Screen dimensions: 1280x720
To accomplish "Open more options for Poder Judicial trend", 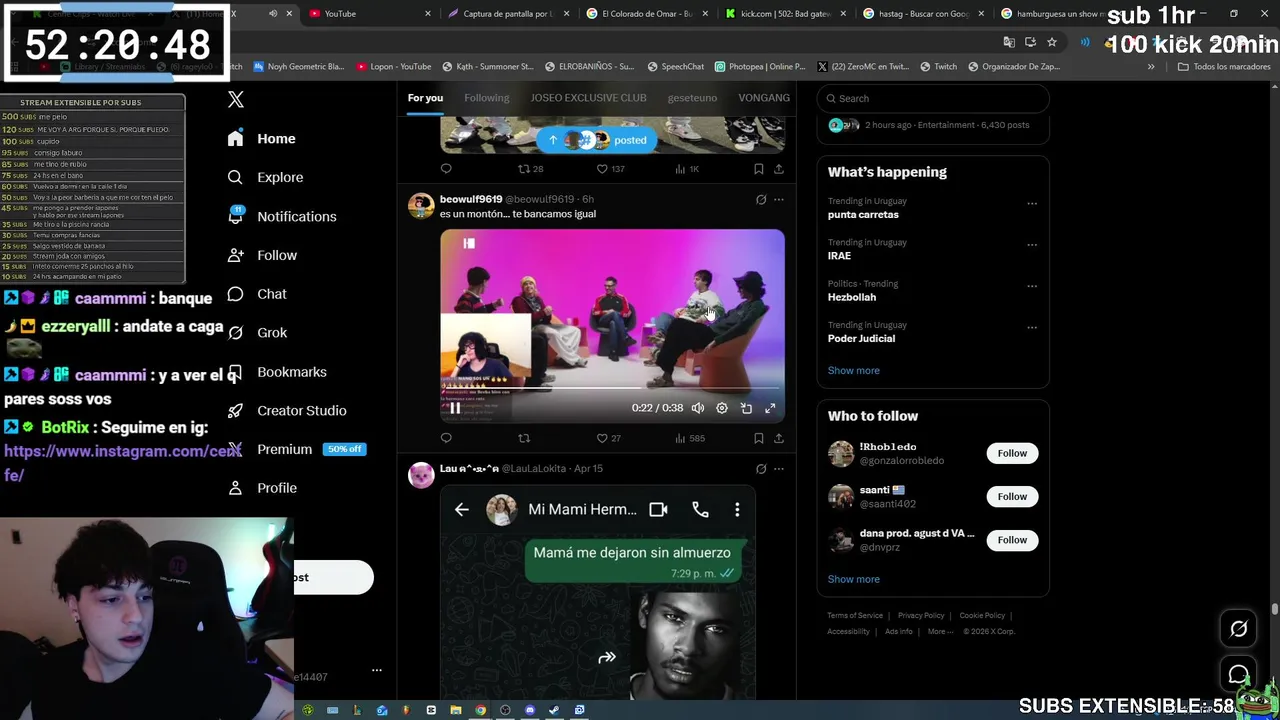I will 1032,328.
